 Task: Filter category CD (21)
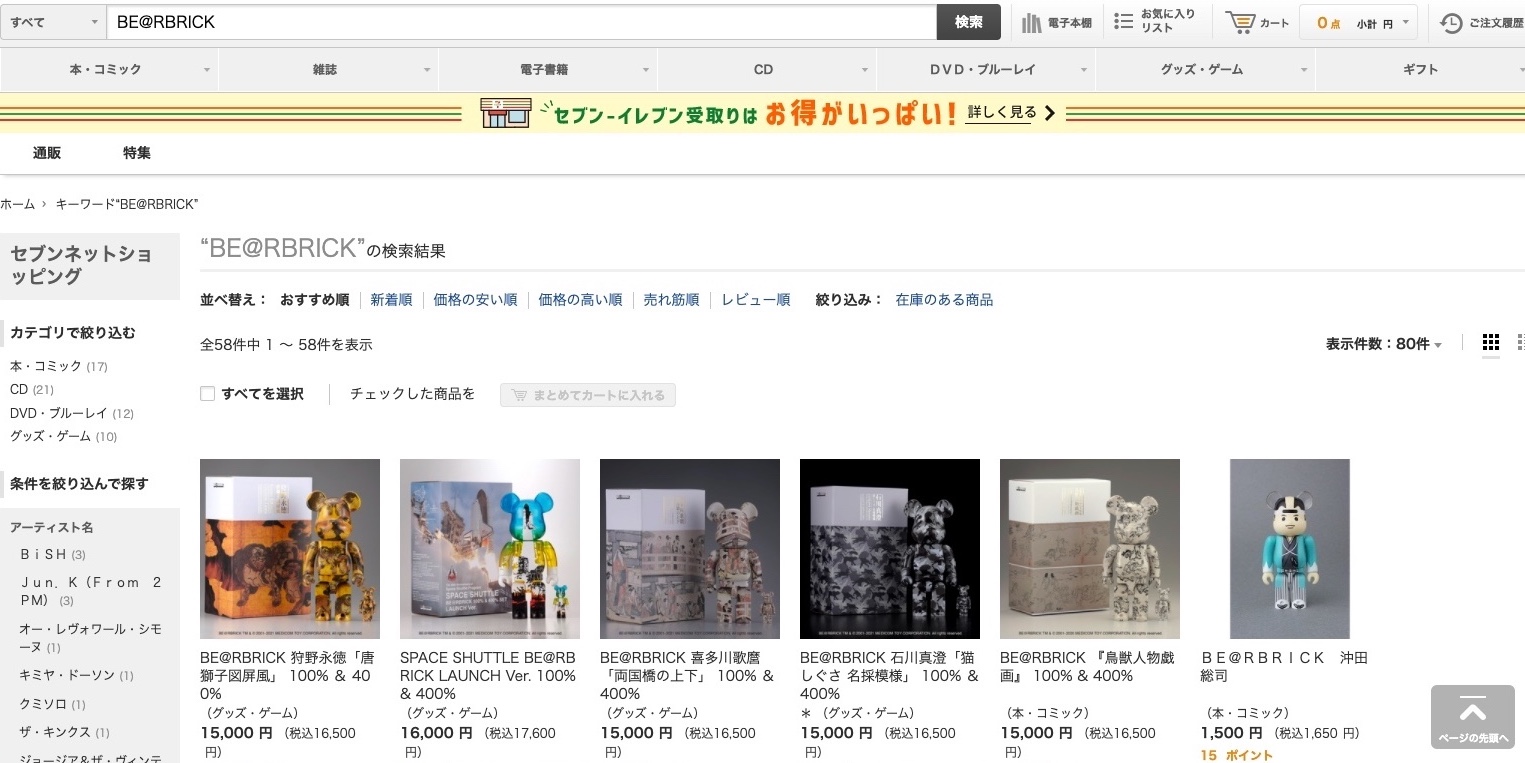point(32,389)
